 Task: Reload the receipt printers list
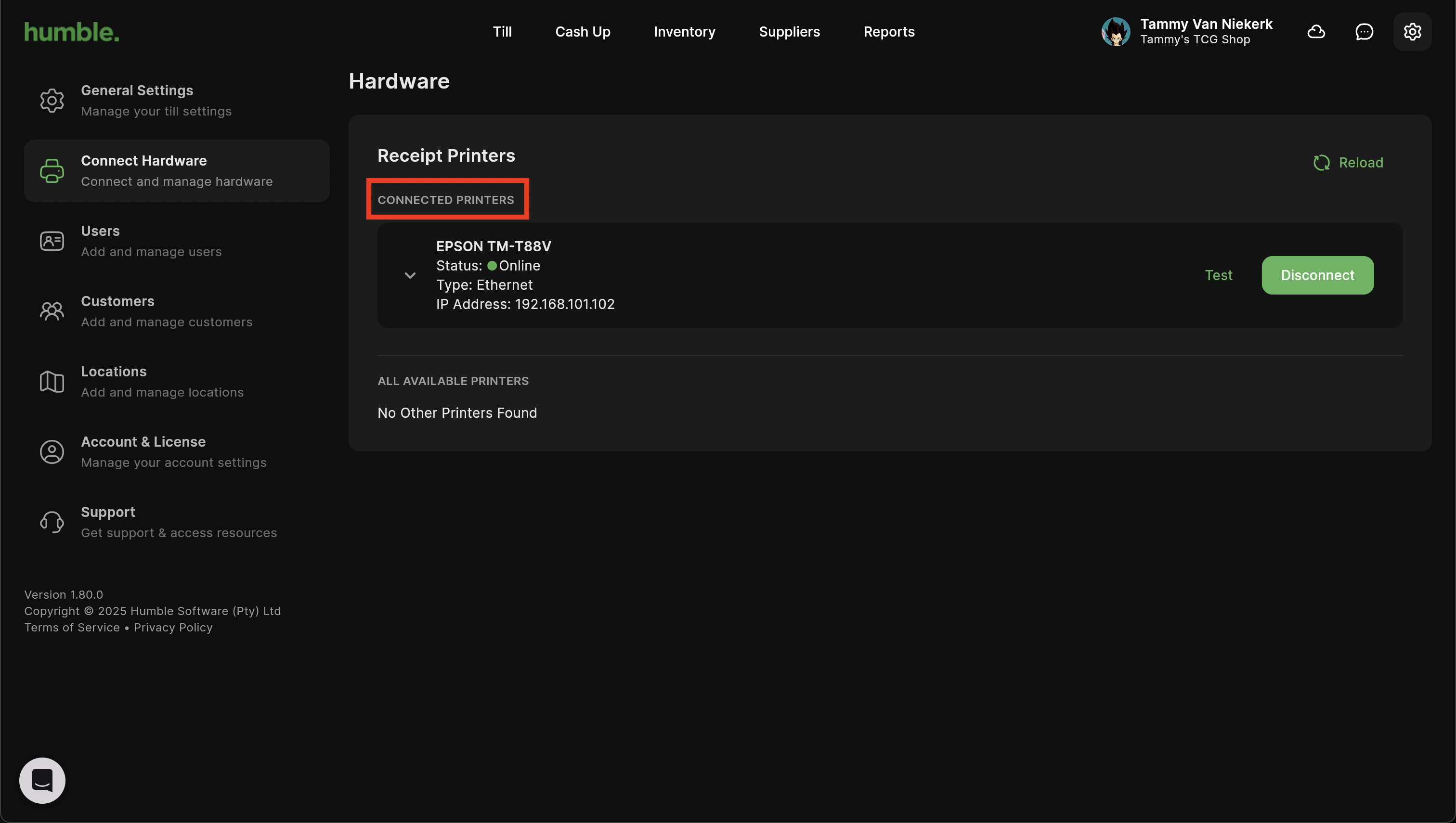click(1349, 163)
